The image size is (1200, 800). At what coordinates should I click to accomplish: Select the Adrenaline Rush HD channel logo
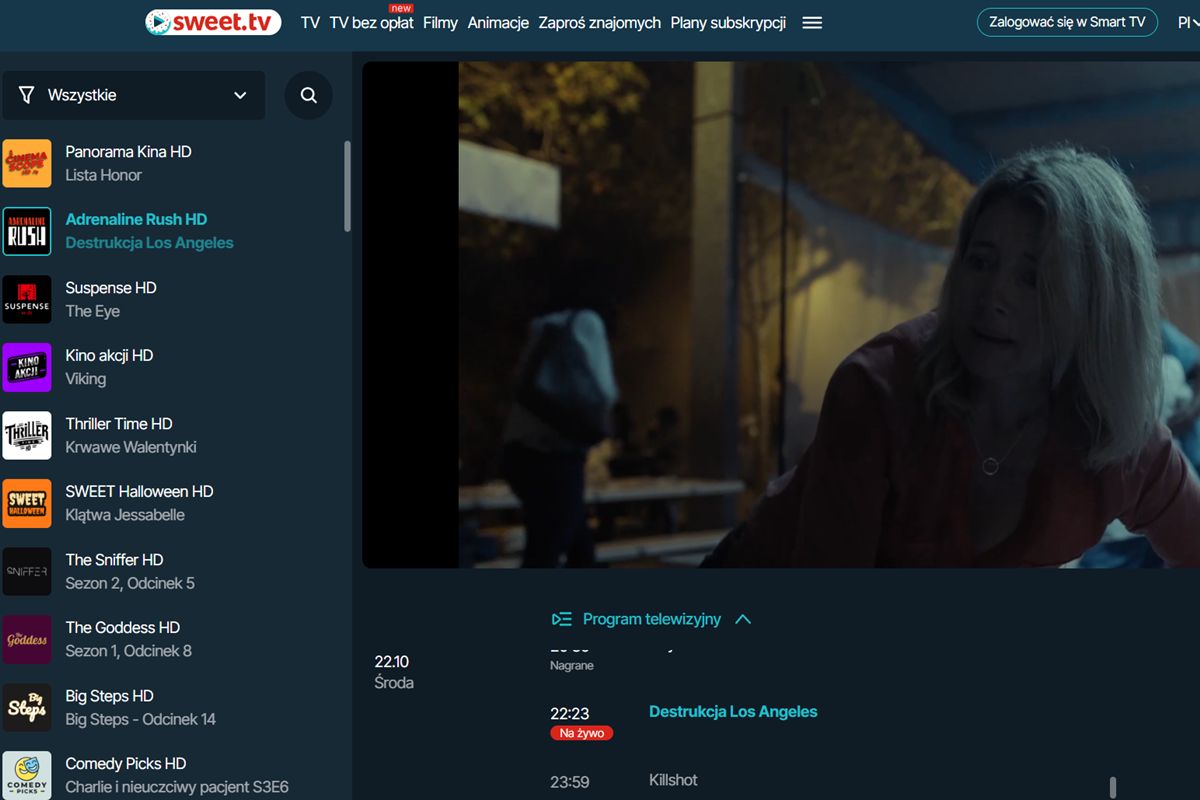pyautogui.click(x=27, y=231)
